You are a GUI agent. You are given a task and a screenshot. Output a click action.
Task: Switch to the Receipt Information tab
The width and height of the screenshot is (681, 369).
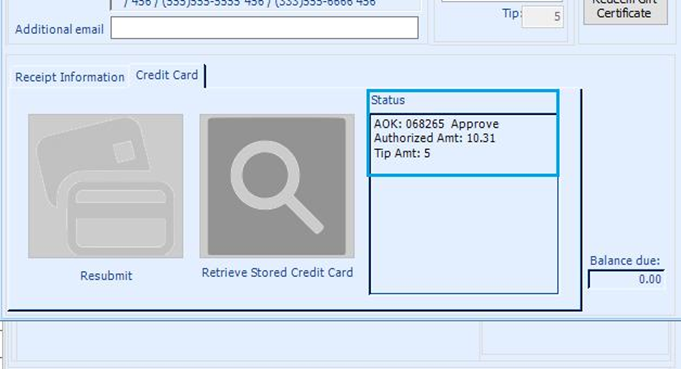click(69, 77)
